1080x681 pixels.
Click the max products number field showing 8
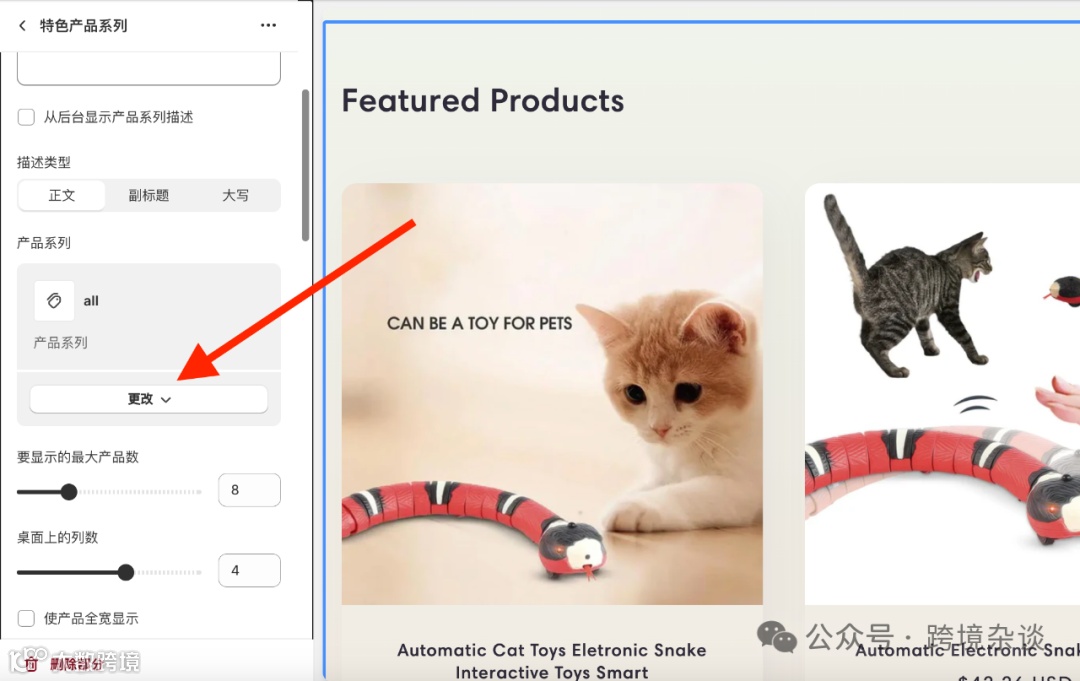click(249, 490)
